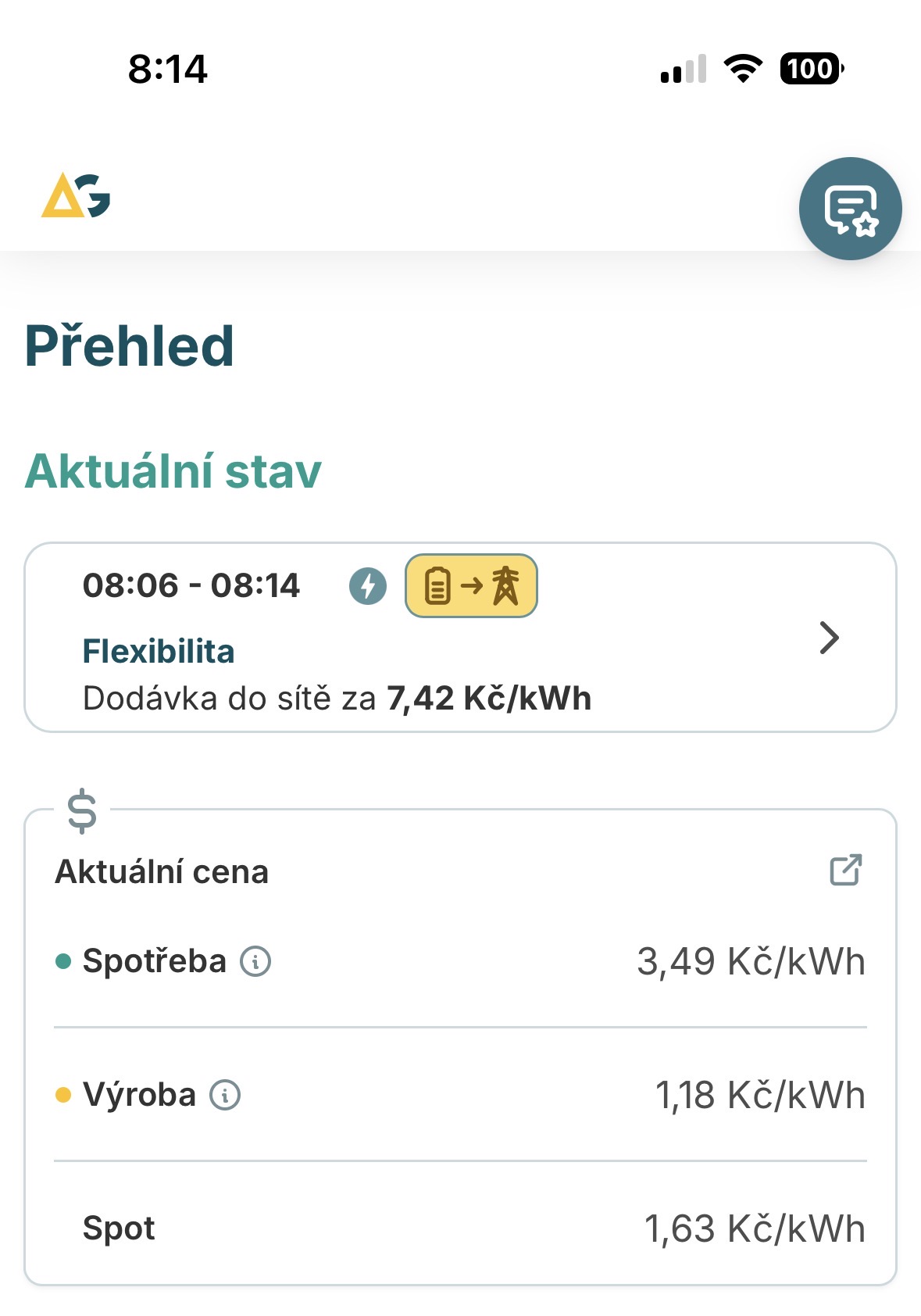Tap the Přehled page title
The image size is (921, 1316).
point(130,345)
